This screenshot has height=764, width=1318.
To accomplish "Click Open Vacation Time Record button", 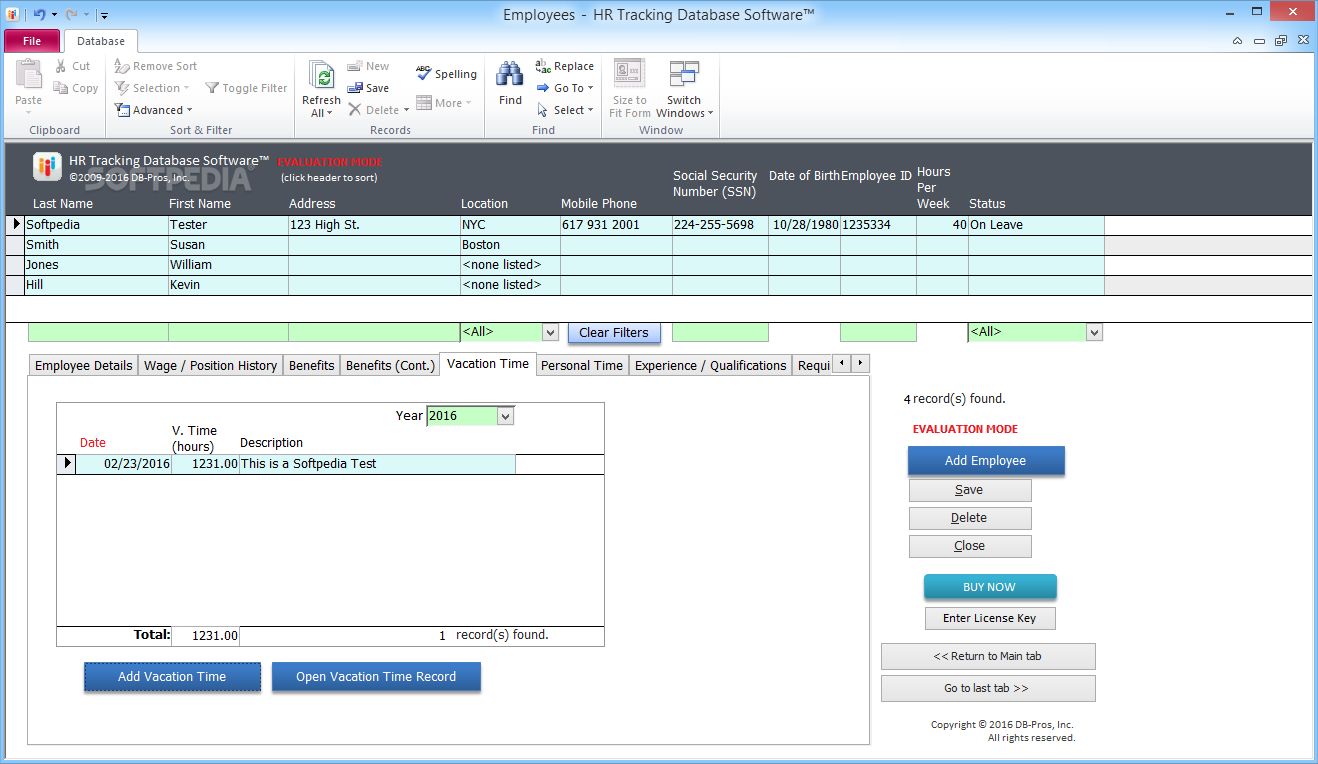I will click(x=376, y=677).
